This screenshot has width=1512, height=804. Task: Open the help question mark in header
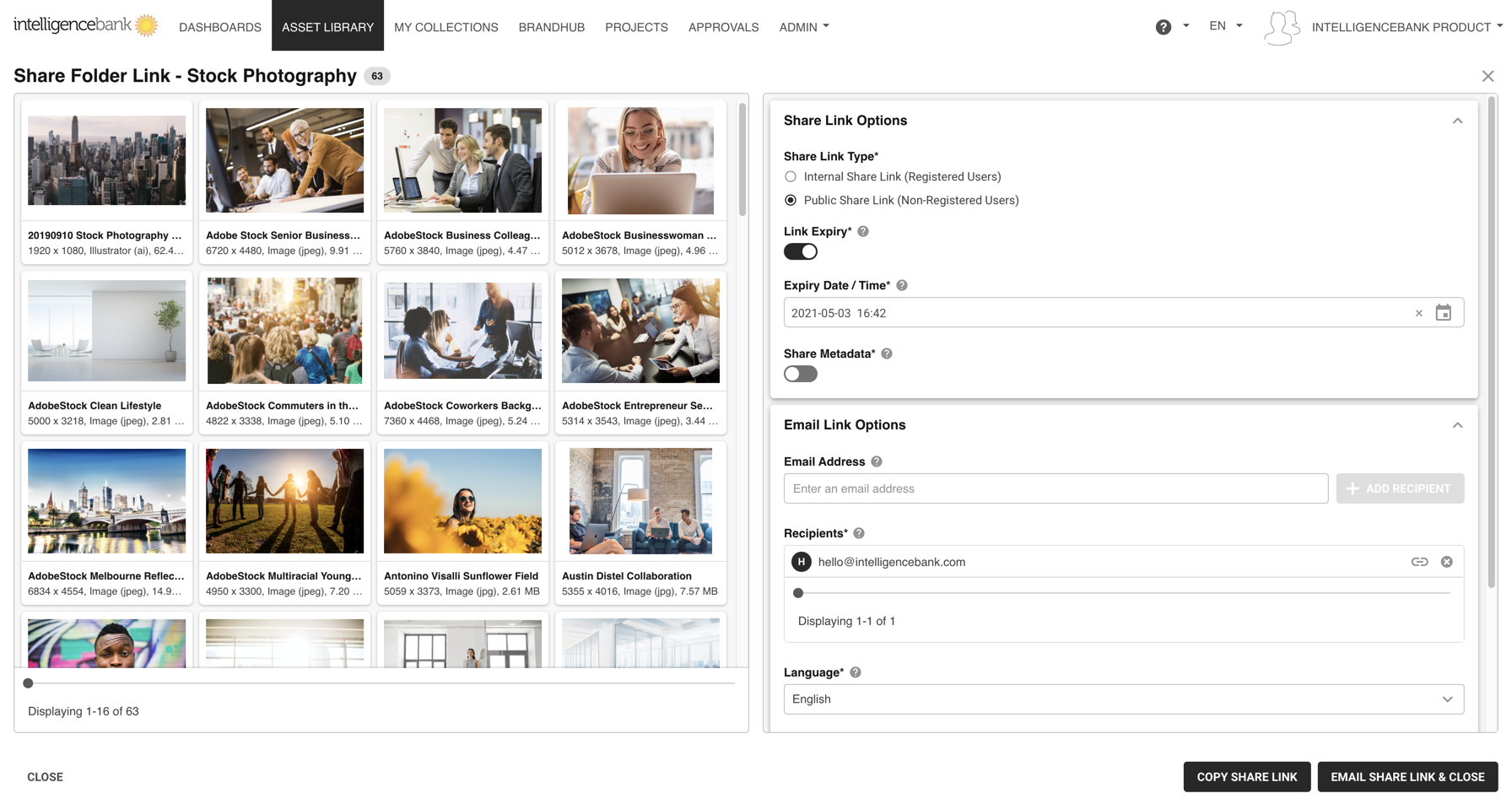click(1163, 27)
